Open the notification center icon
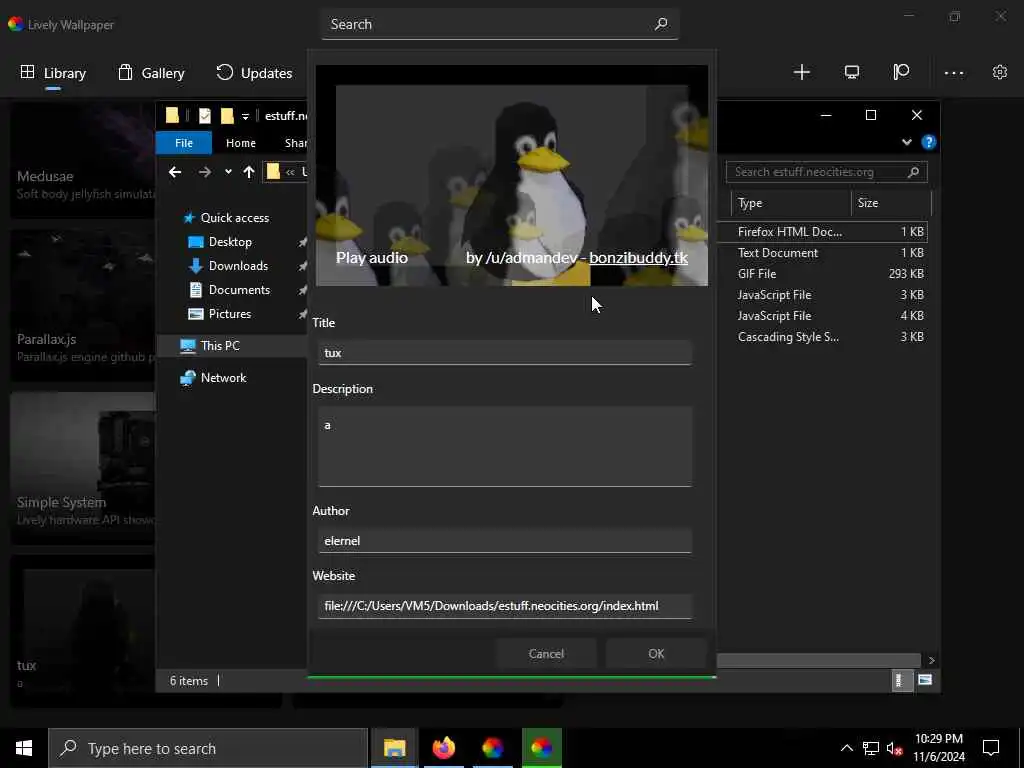This screenshot has height=768, width=1024. tap(991, 748)
